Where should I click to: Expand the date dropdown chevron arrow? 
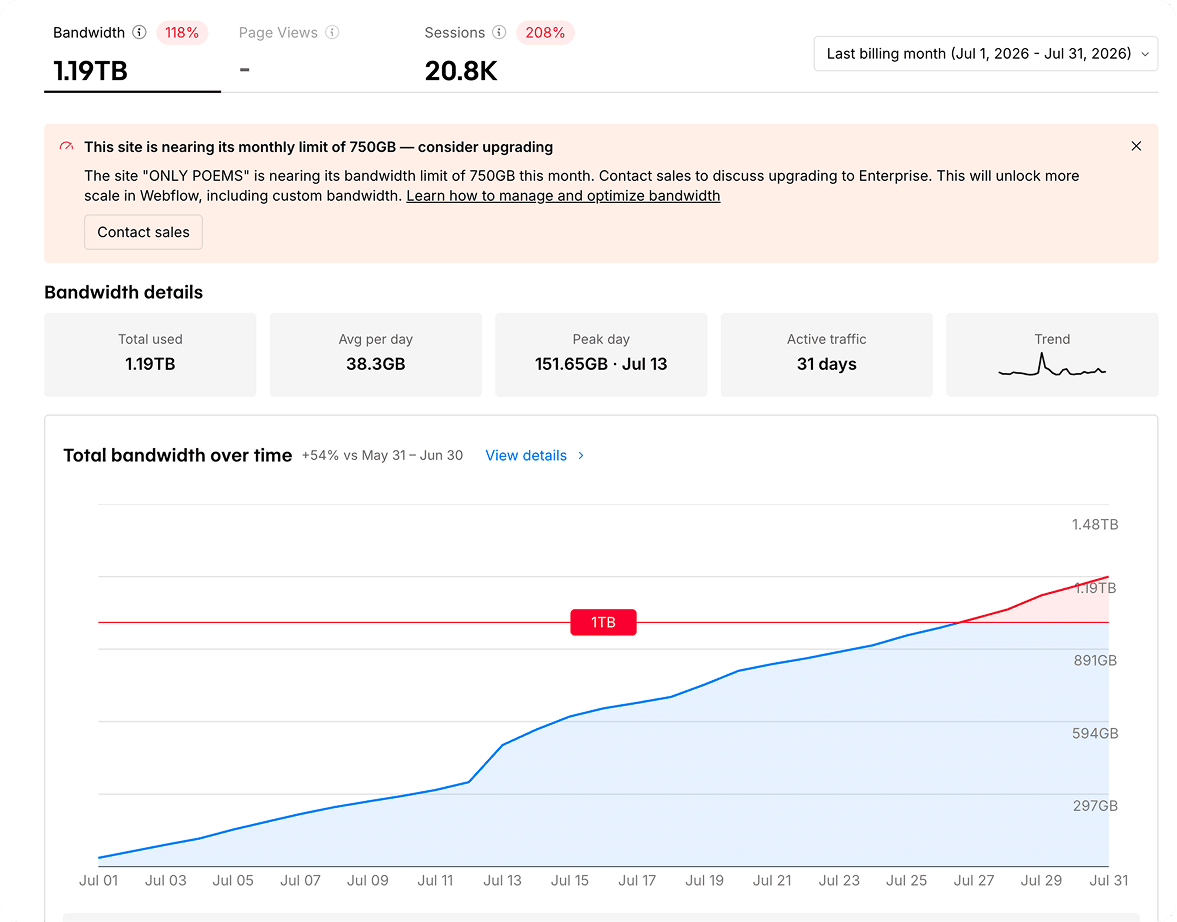click(x=1145, y=54)
